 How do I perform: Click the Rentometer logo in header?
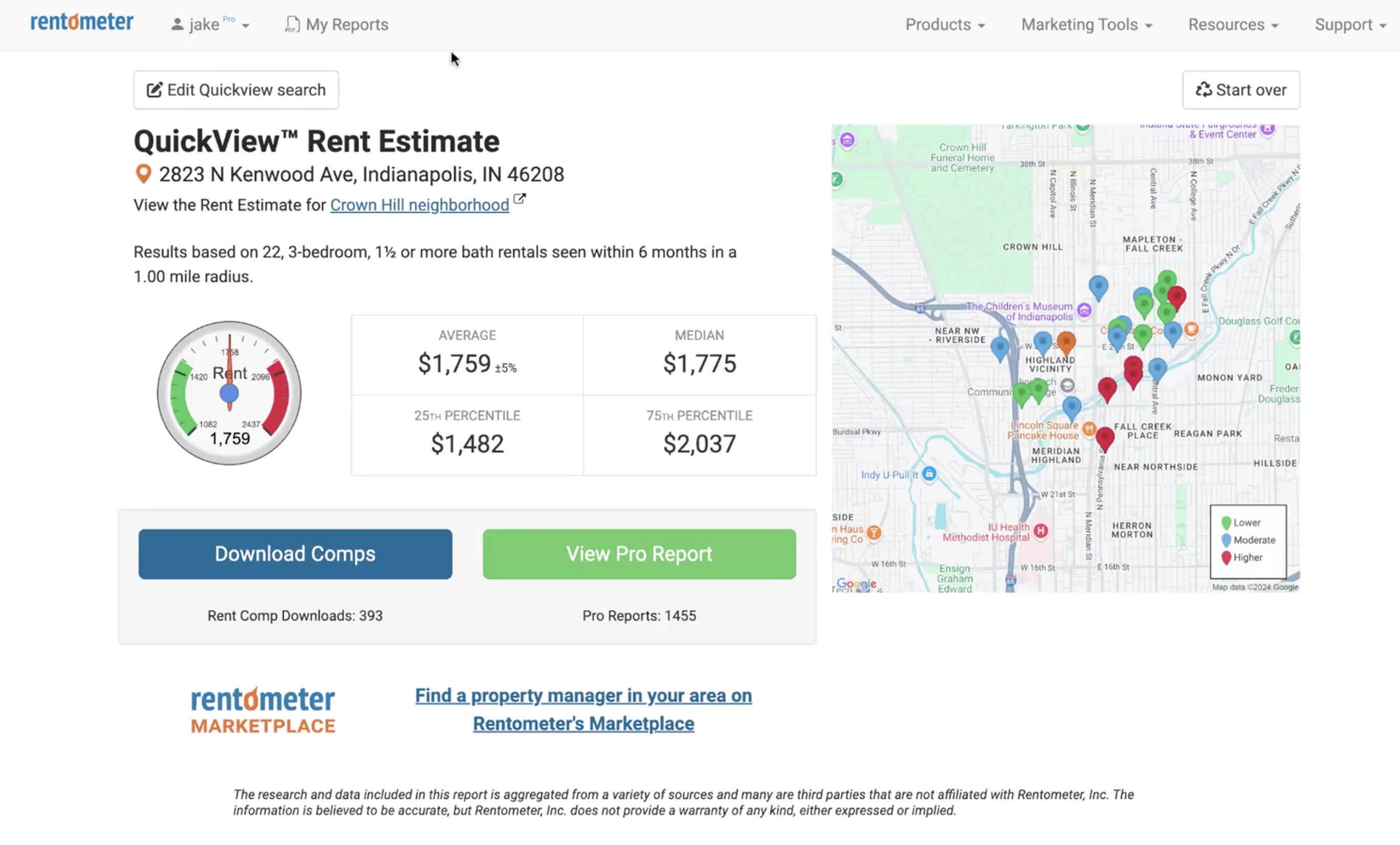pyautogui.click(x=82, y=23)
